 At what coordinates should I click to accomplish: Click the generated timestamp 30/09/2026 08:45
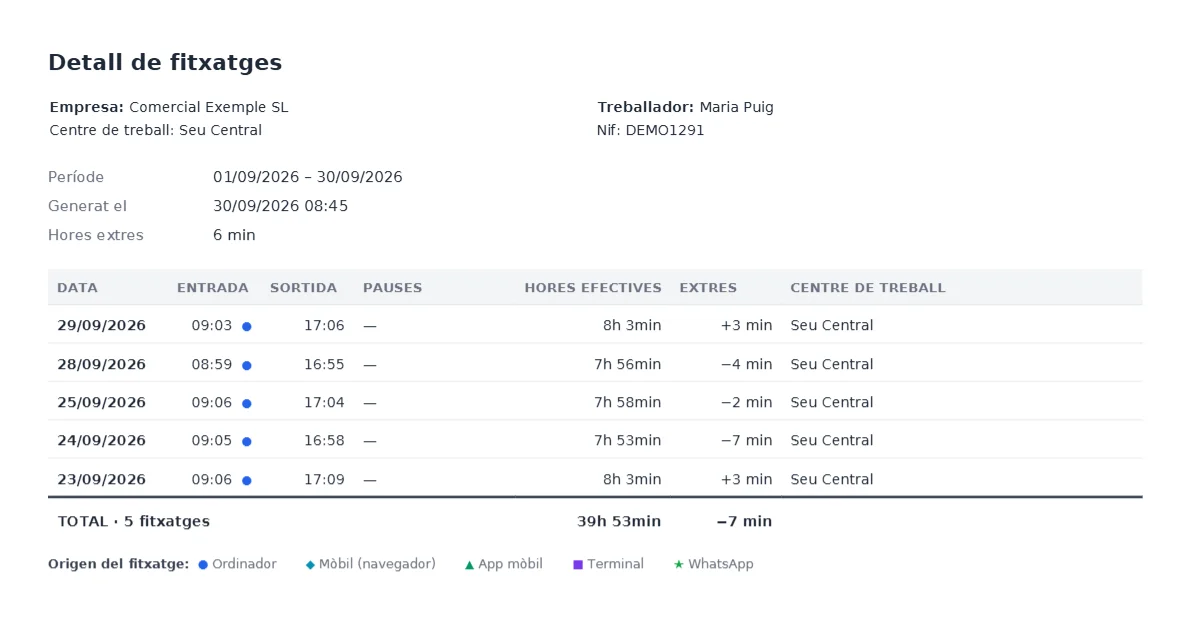(x=280, y=206)
